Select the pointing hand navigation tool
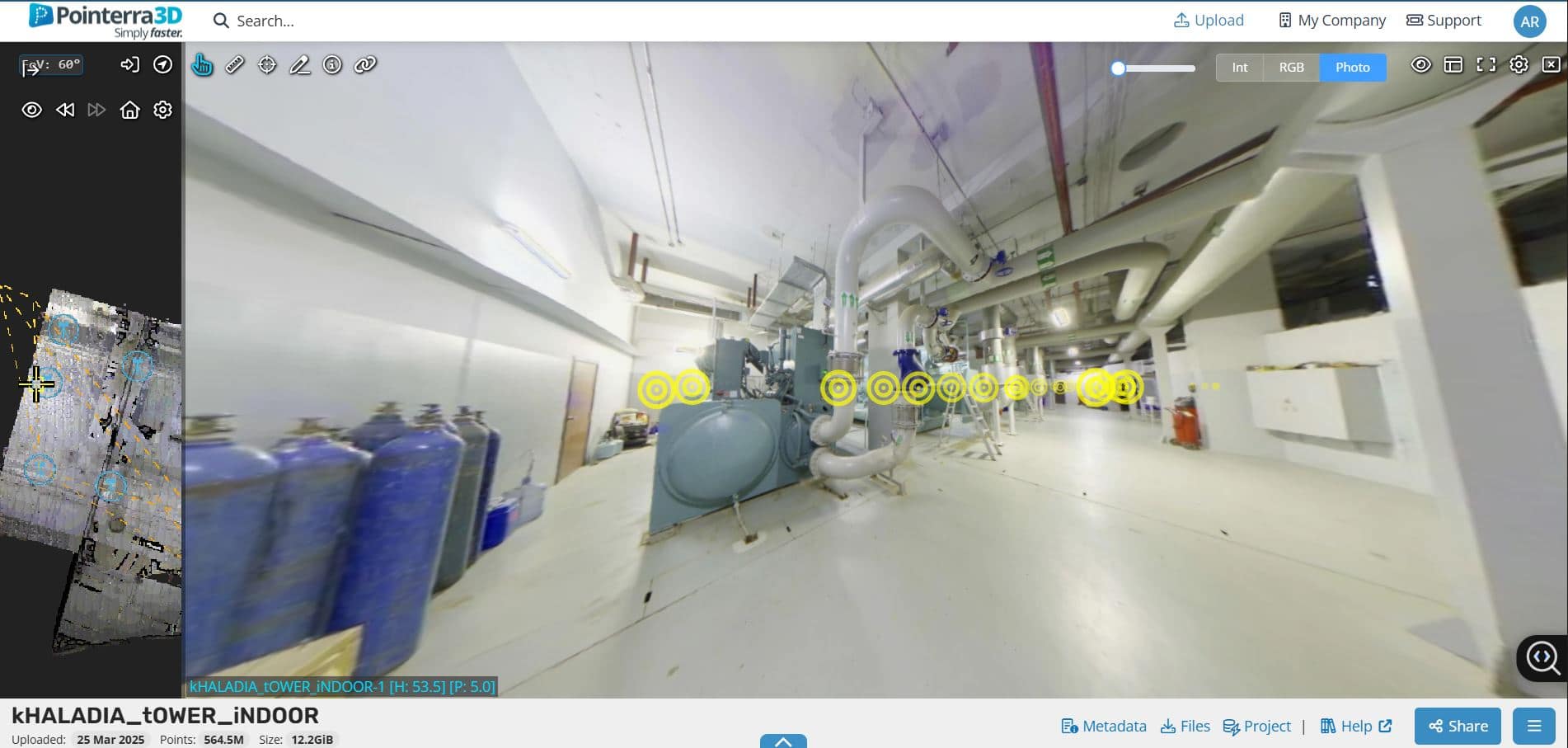Viewport: 1568px width, 748px height. tap(202, 64)
